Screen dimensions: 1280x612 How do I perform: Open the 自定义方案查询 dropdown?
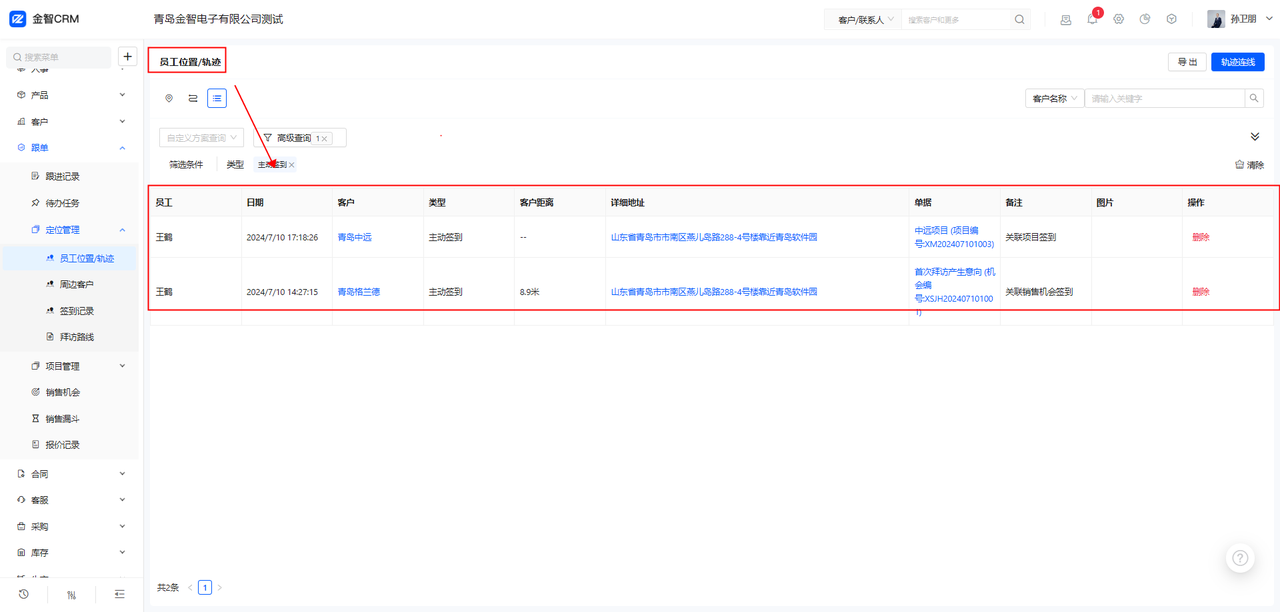(201, 137)
